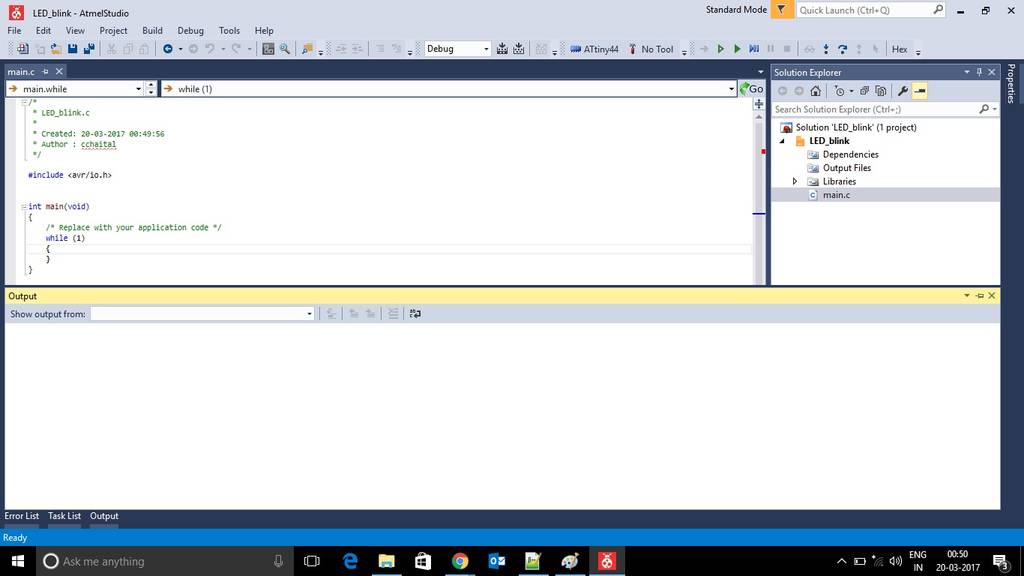Click the New Project toolbar icon
Image resolution: width=1024 pixels, height=576 pixels.
[x=22, y=49]
